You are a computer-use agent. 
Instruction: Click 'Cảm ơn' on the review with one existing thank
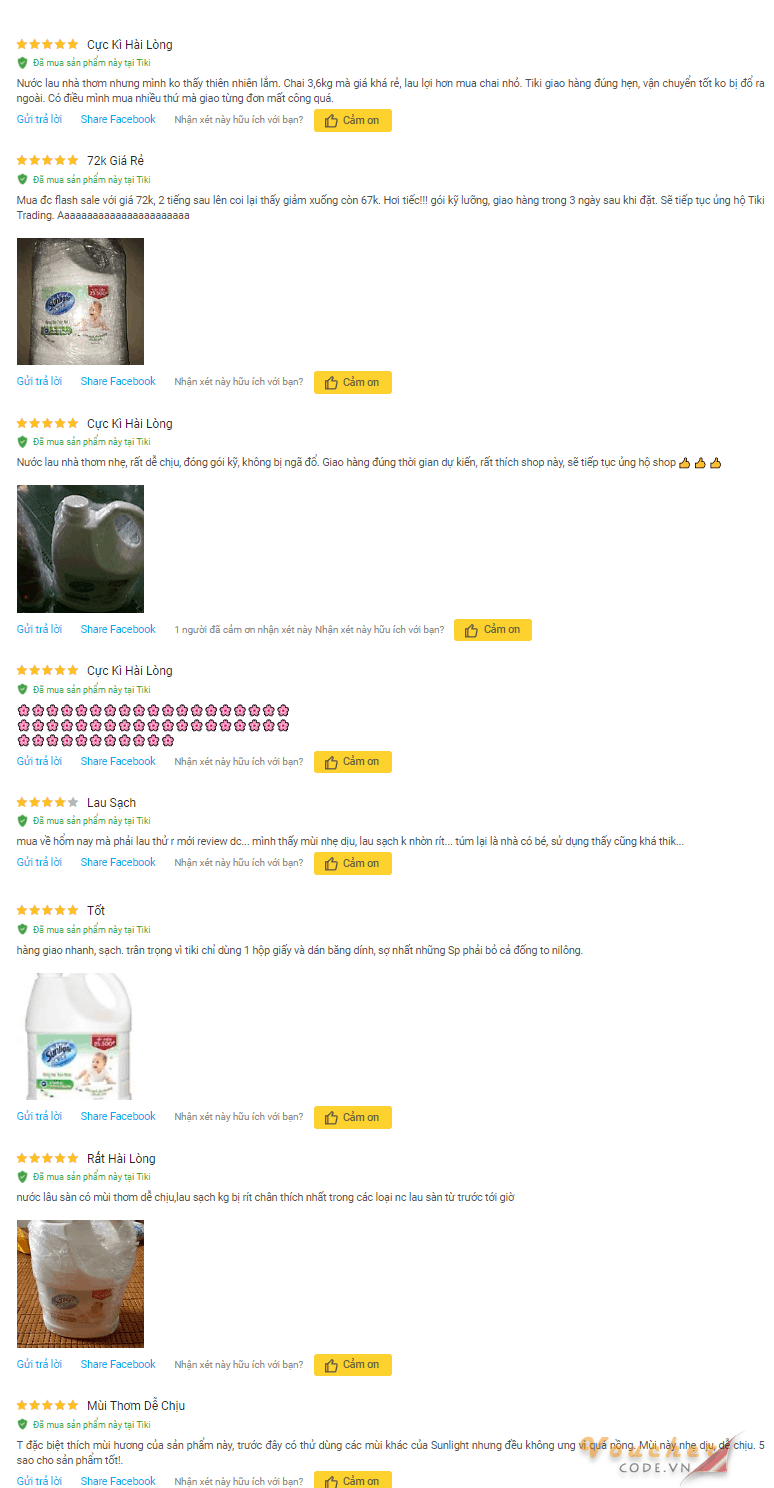tap(493, 630)
